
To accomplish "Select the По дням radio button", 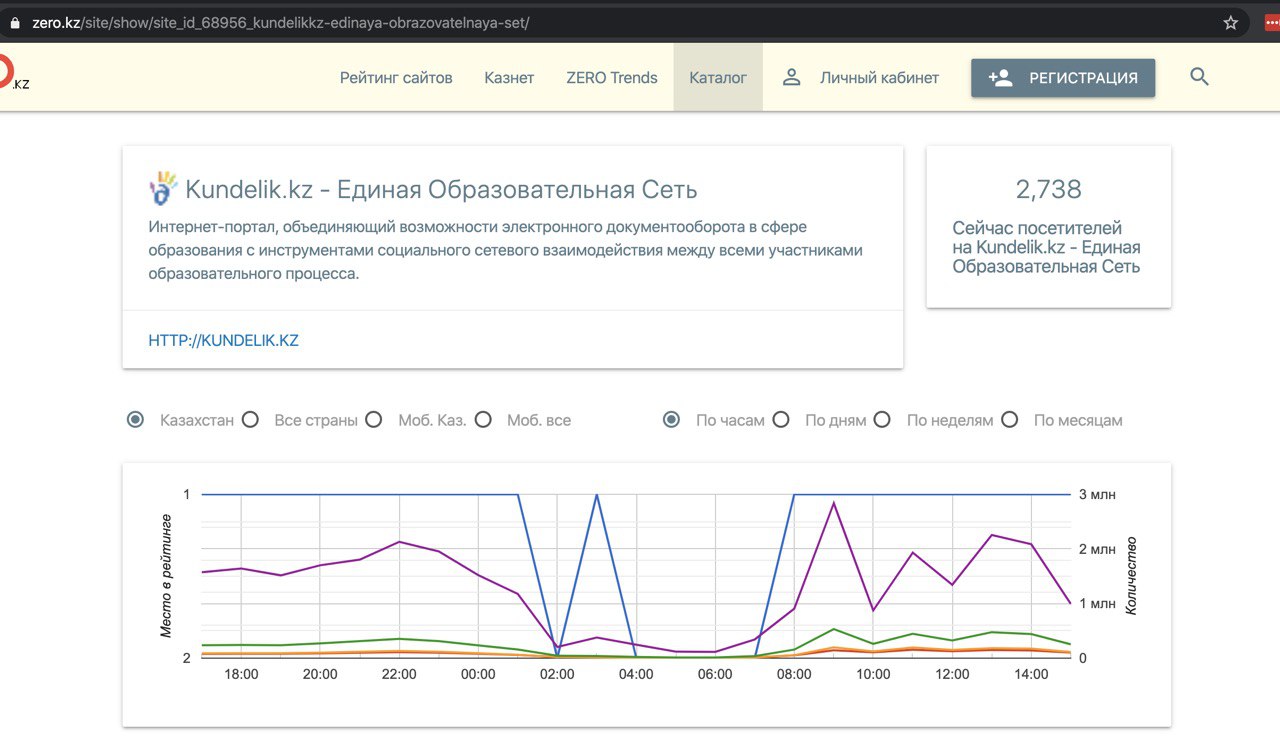I will click(x=781, y=420).
